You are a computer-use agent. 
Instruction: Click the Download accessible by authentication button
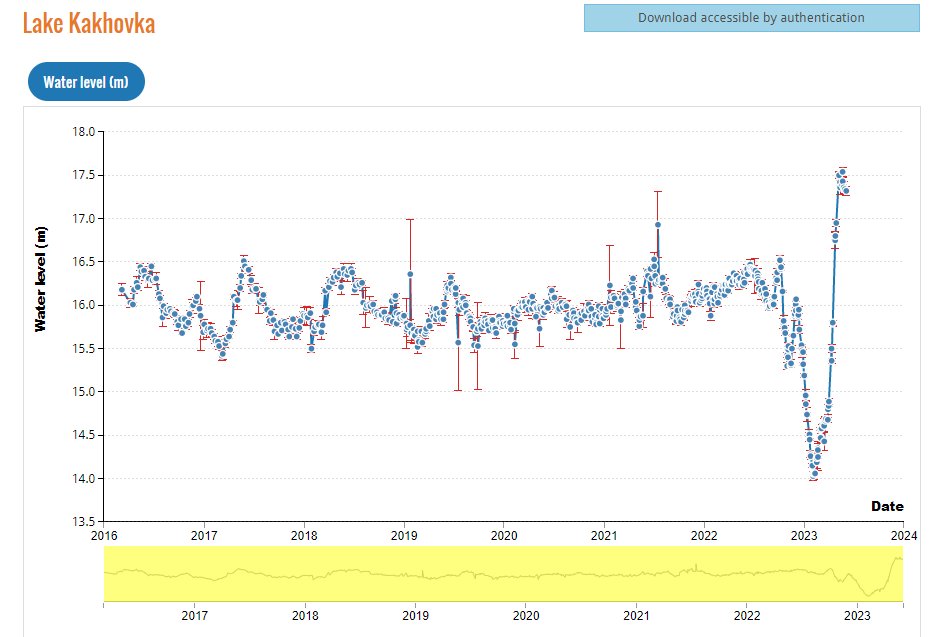751,17
